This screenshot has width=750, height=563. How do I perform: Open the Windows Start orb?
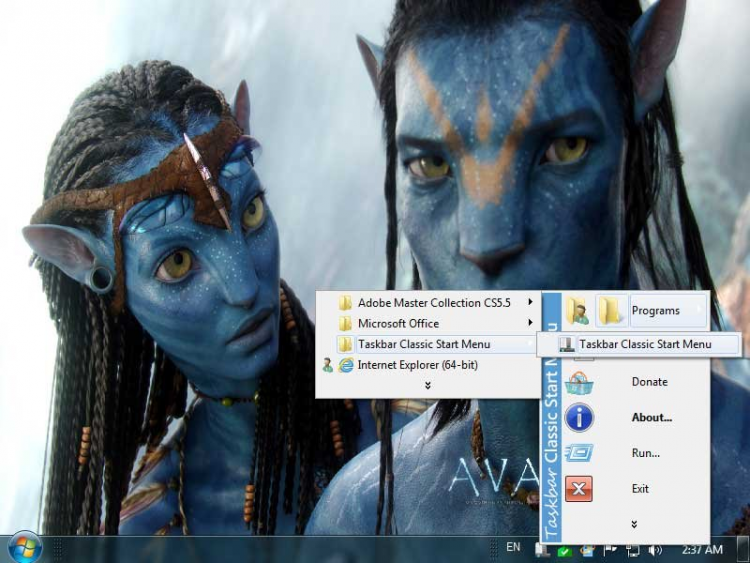24,548
